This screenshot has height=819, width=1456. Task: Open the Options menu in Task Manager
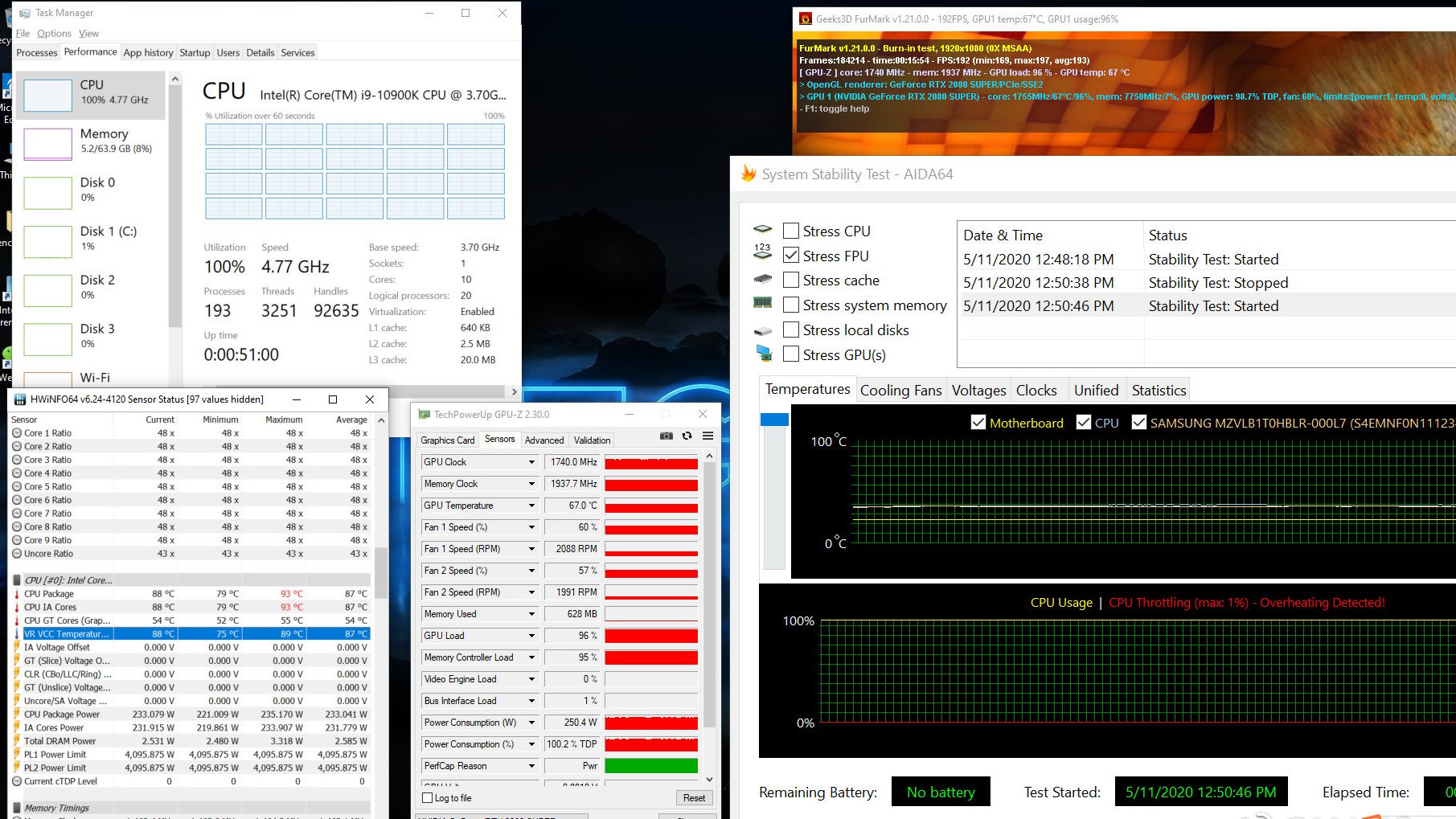(54, 33)
